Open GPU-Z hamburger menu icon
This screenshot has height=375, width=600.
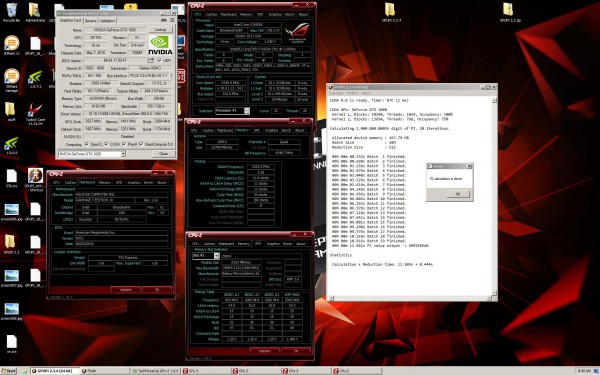click(x=172, y=20)
